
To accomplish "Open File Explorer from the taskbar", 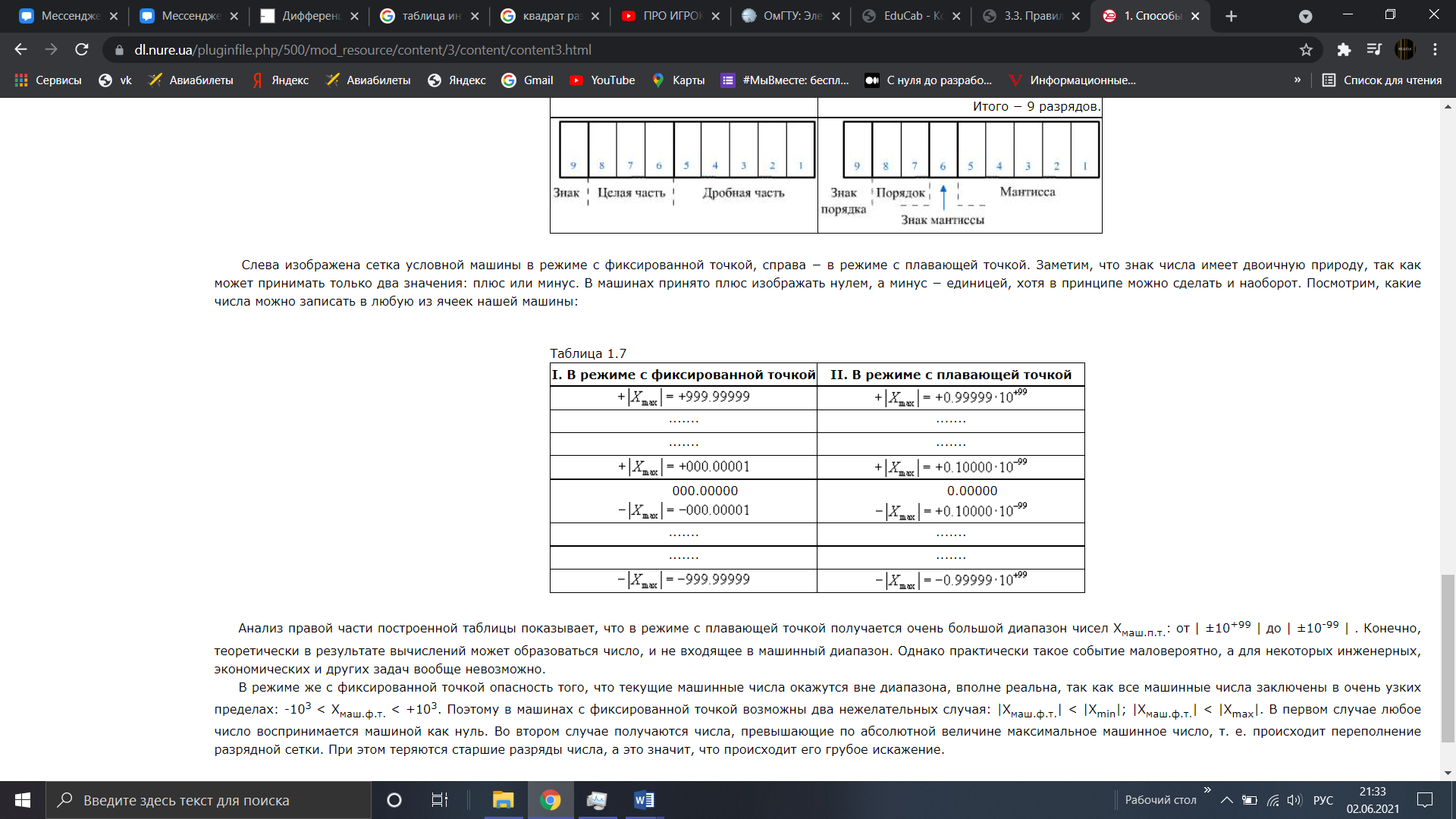I will [x=503, y=800].
